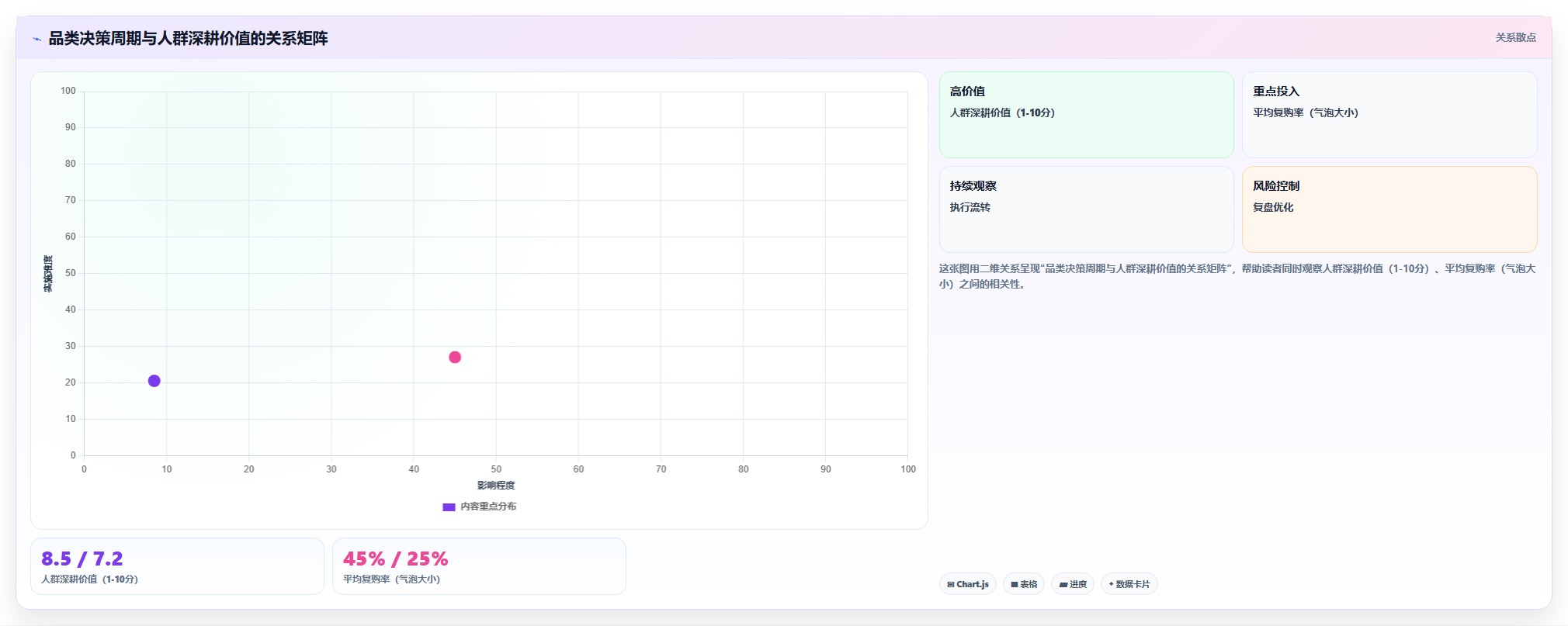Click the y-axis tick label 100
Screen dimensions: 1568x626
coord(68,91)
